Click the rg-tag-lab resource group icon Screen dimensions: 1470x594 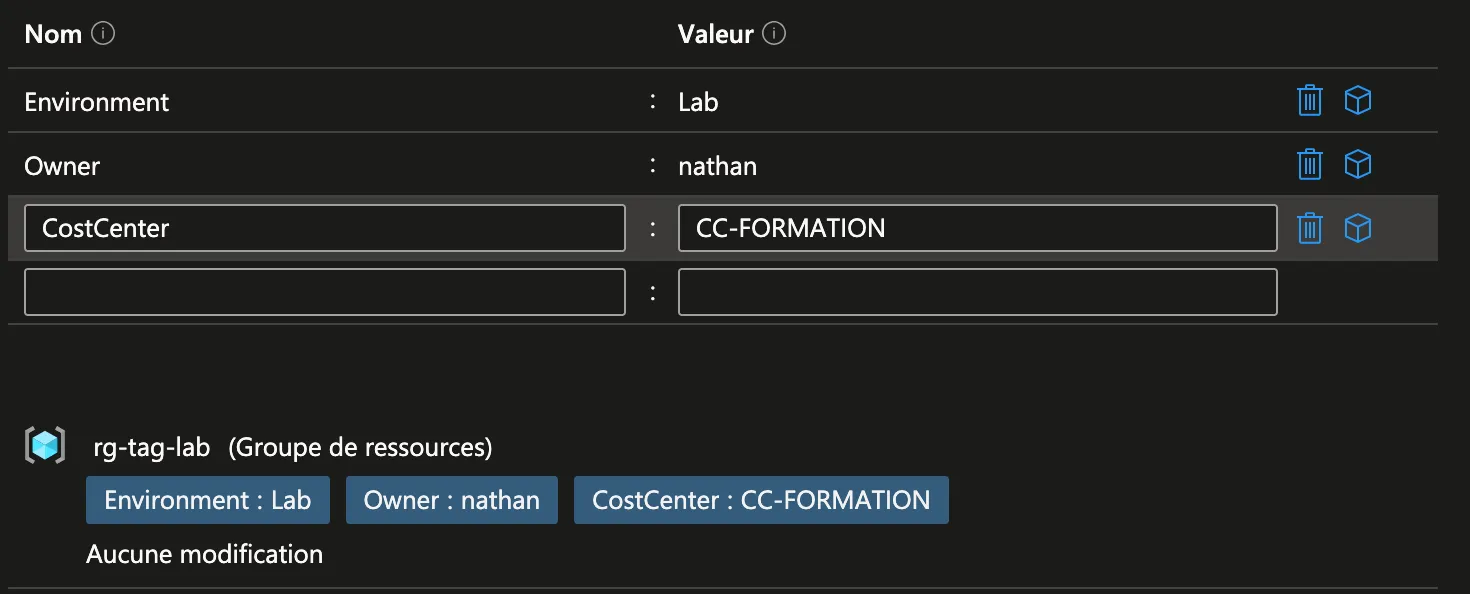coord(45,446)
